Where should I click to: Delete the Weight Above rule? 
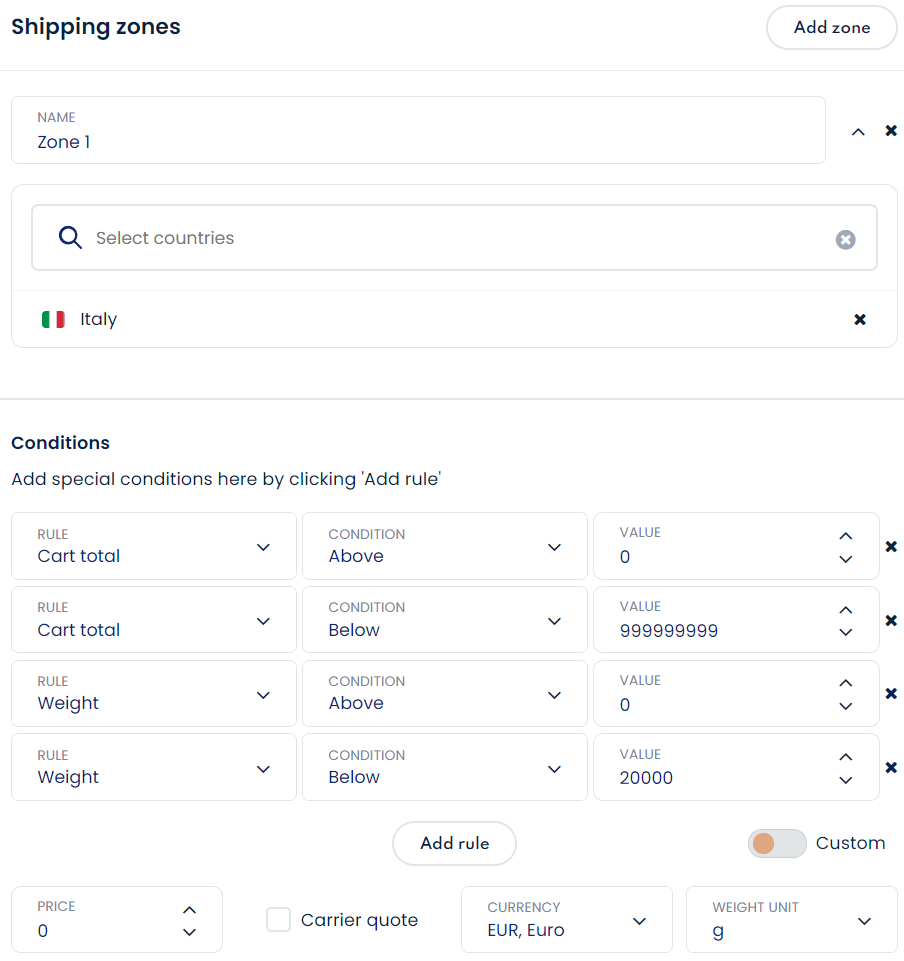point(891,694)
